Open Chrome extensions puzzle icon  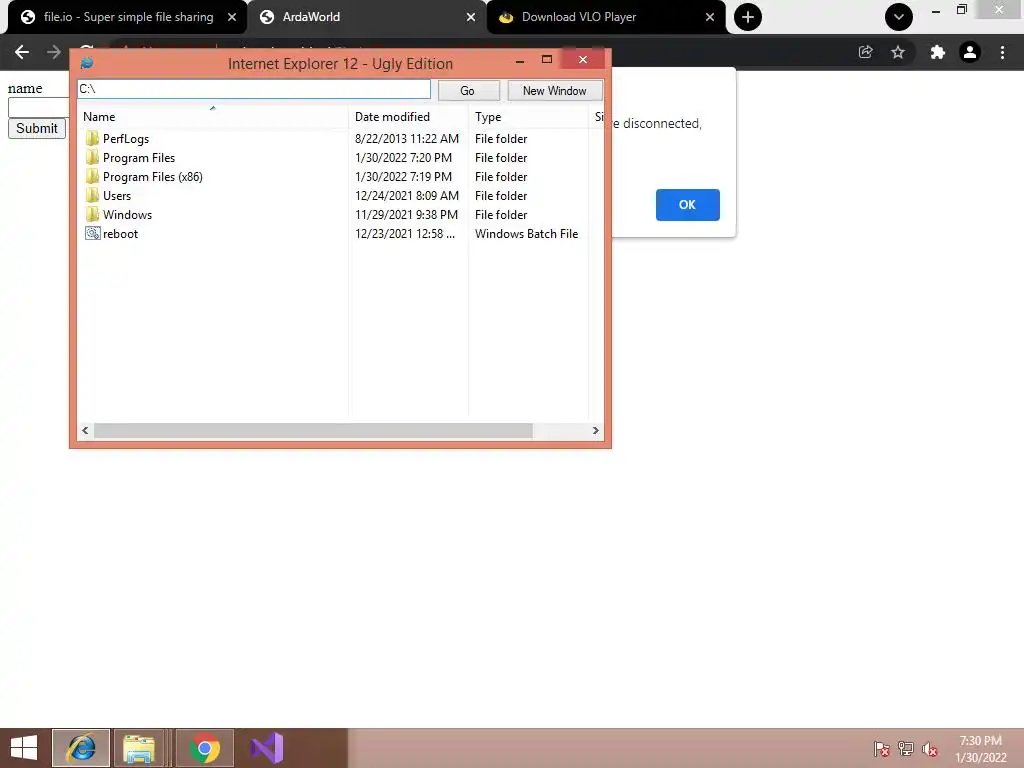(x=937, y=52)
